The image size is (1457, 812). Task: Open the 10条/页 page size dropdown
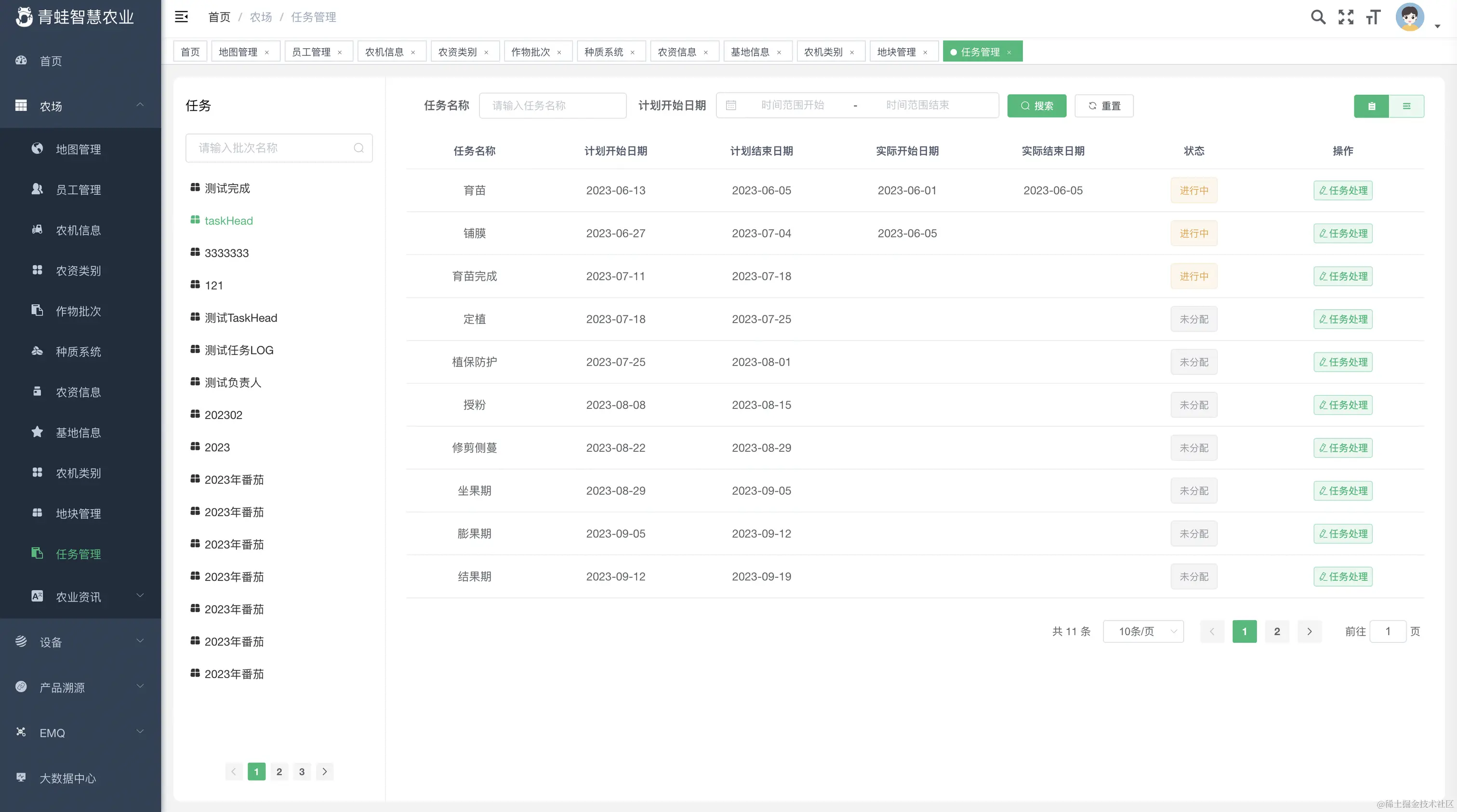click(x=1143, y=631)
